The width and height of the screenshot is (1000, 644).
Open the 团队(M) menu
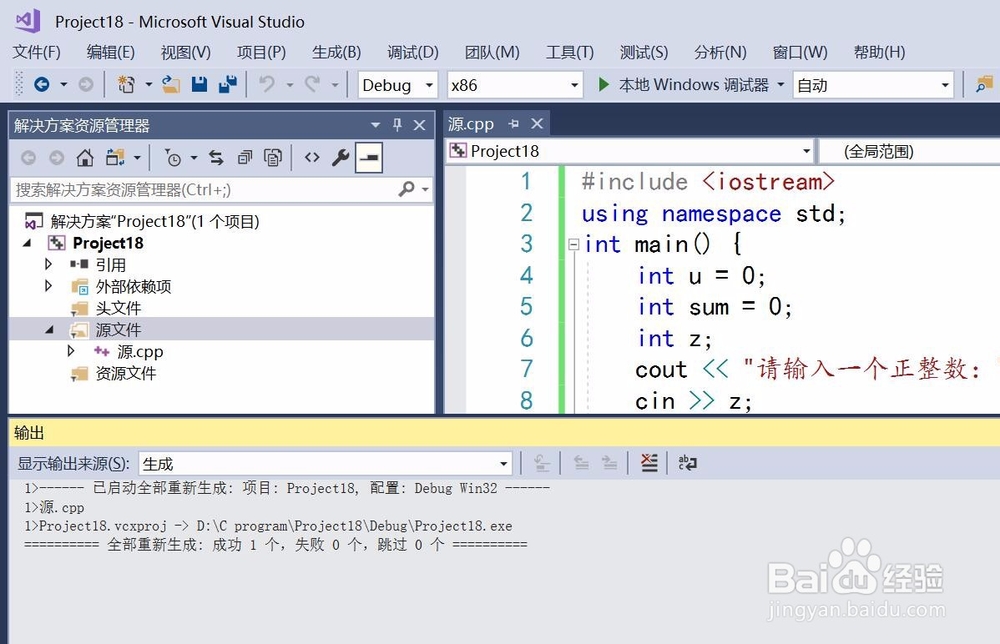click(492, 52)
